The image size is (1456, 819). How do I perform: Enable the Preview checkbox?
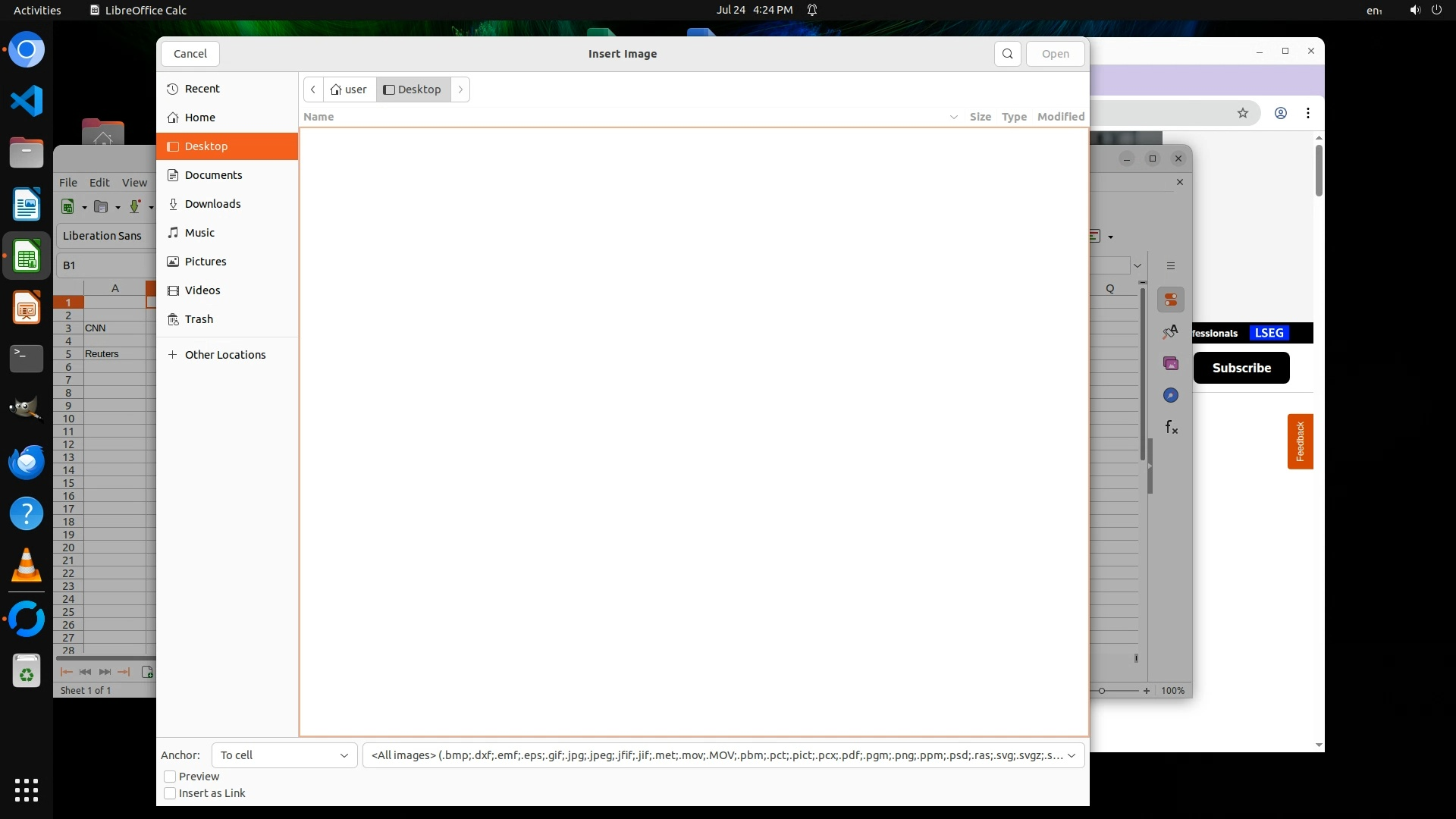tap(171, 777)
